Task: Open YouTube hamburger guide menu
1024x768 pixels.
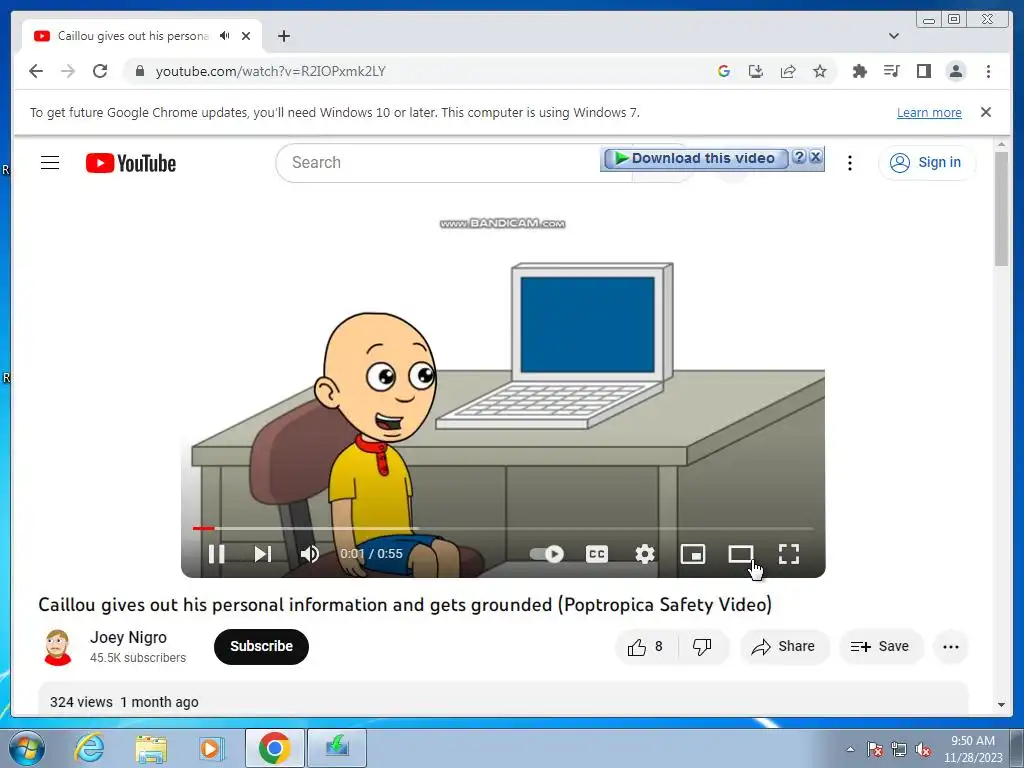Action: point(50,163)
